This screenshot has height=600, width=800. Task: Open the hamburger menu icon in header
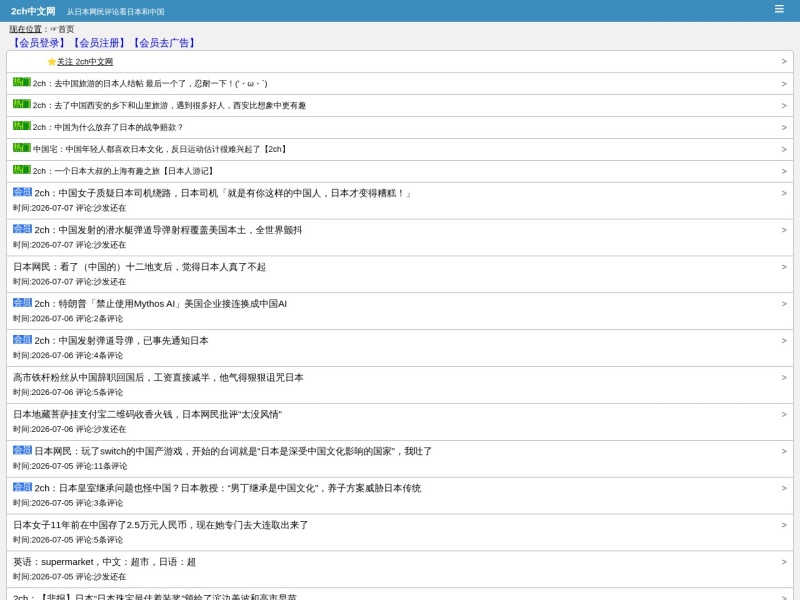click(779, 9)
